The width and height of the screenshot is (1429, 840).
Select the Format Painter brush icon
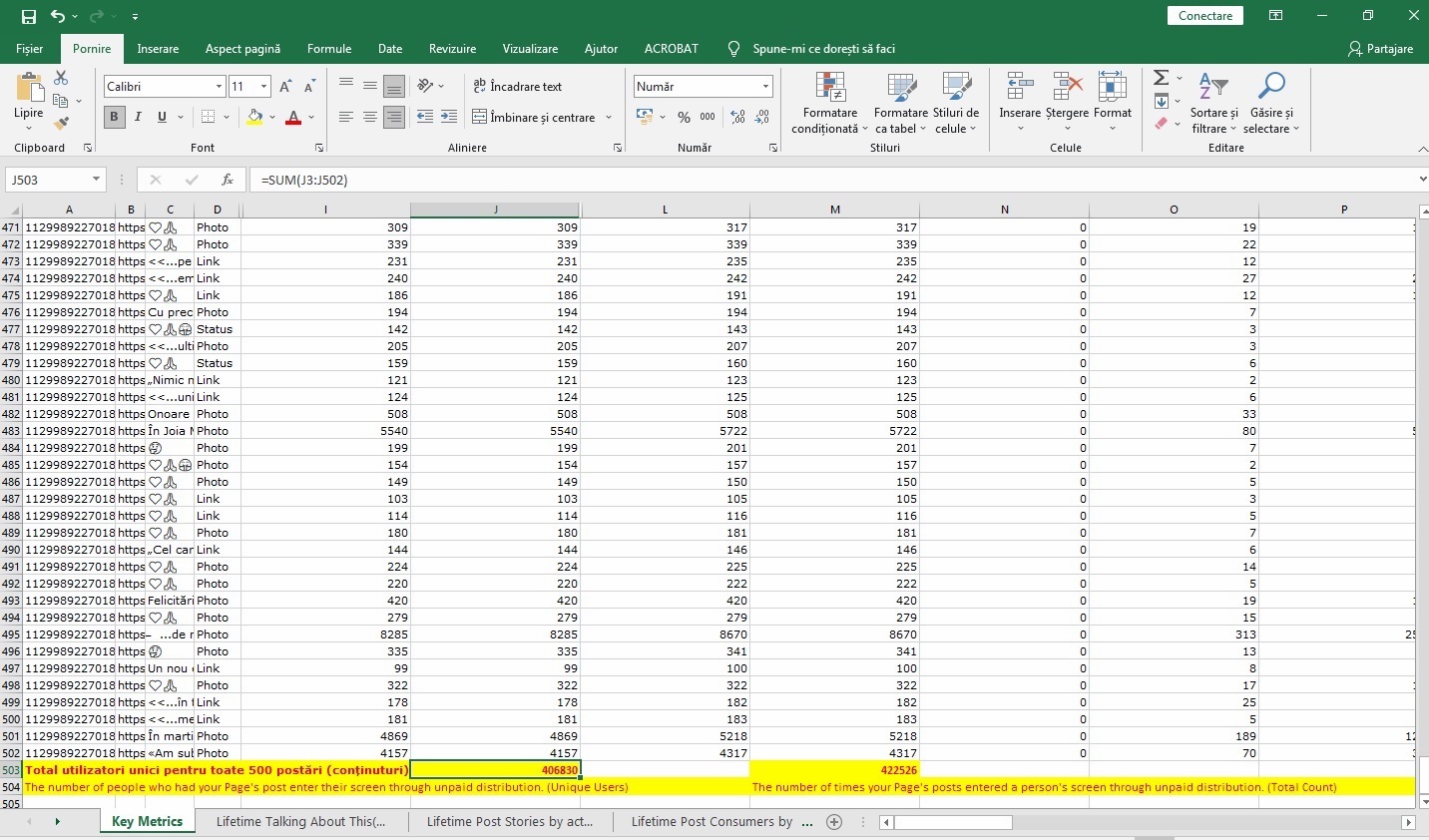61,124
